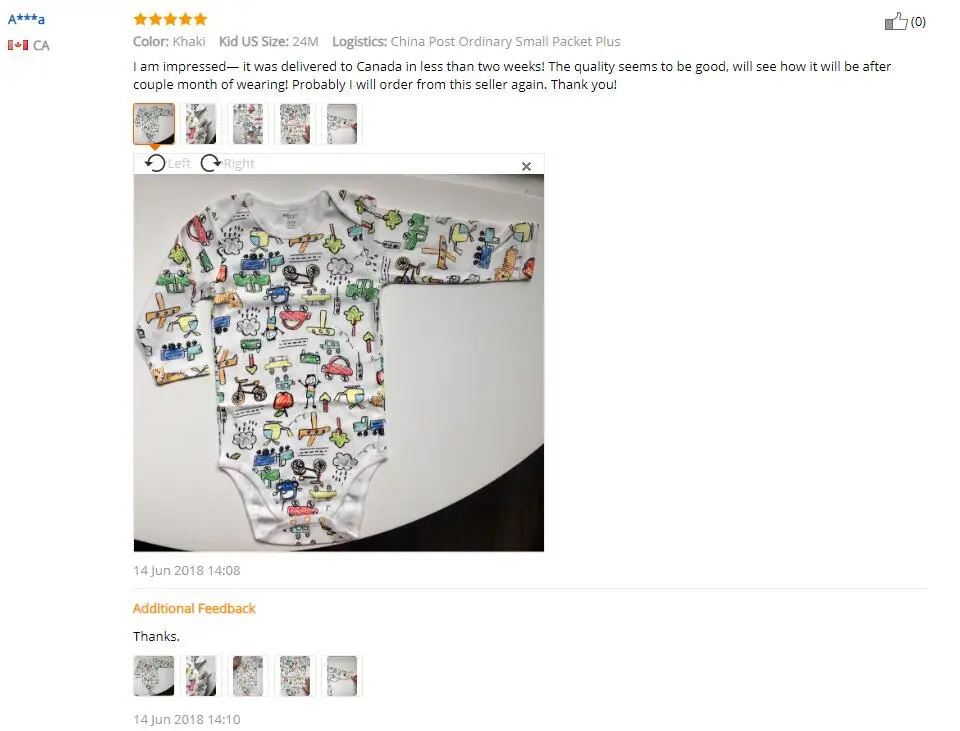The height and width of the screenshot is (731, 960).
Task: Open the fourth review photo thumbnail
Action: click(295, 124)
